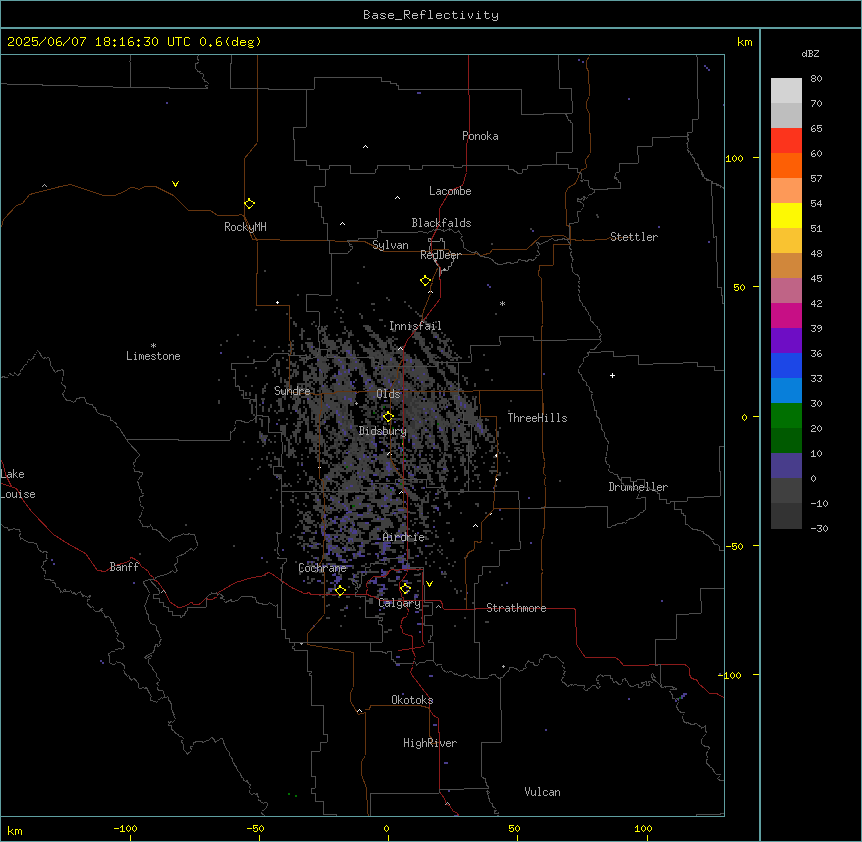
Task: Click the Olds town label
Action: (x=388, y=394)
